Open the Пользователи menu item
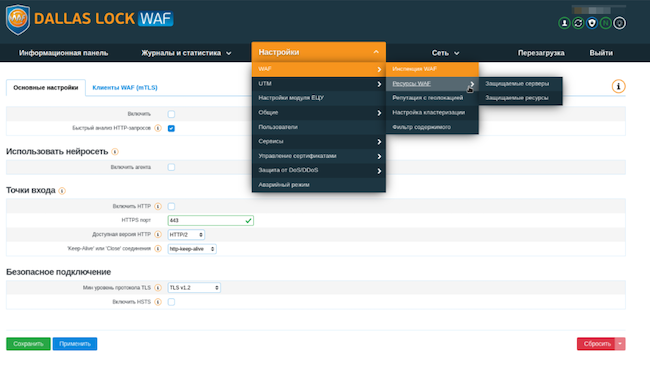Viewport: 650px width, 366px height. point(318,127)
